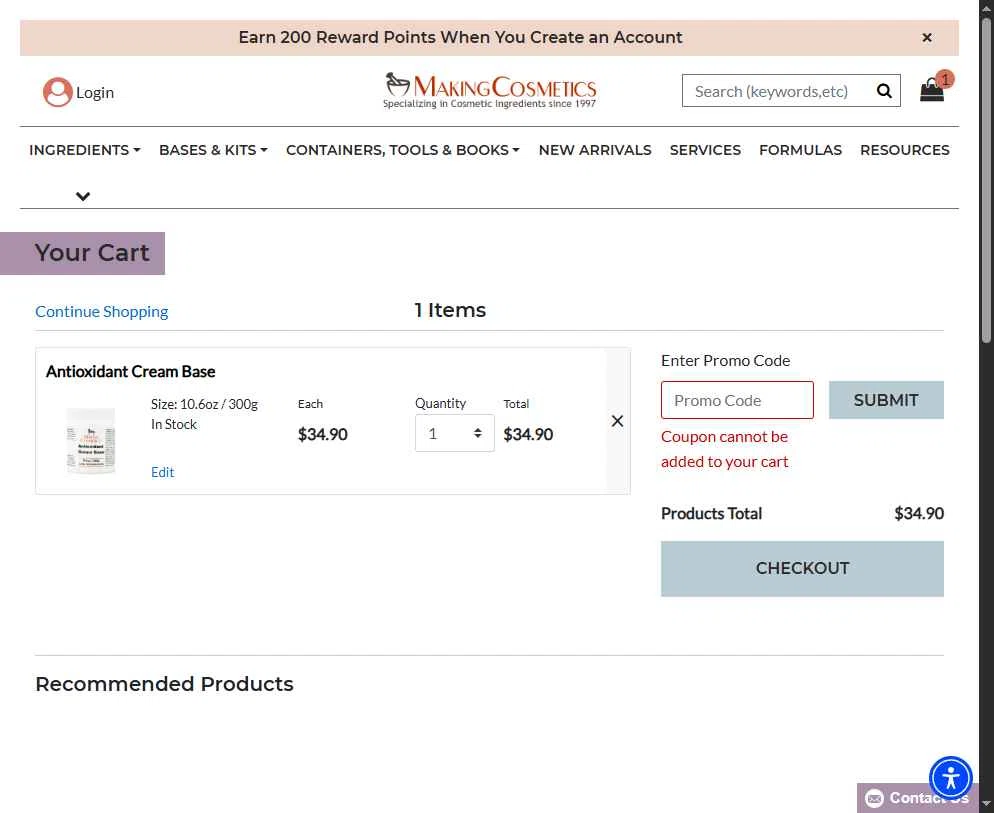Click the 'Your Cart' heading
This screenshot has width=994, height=813.
(92, 253)
